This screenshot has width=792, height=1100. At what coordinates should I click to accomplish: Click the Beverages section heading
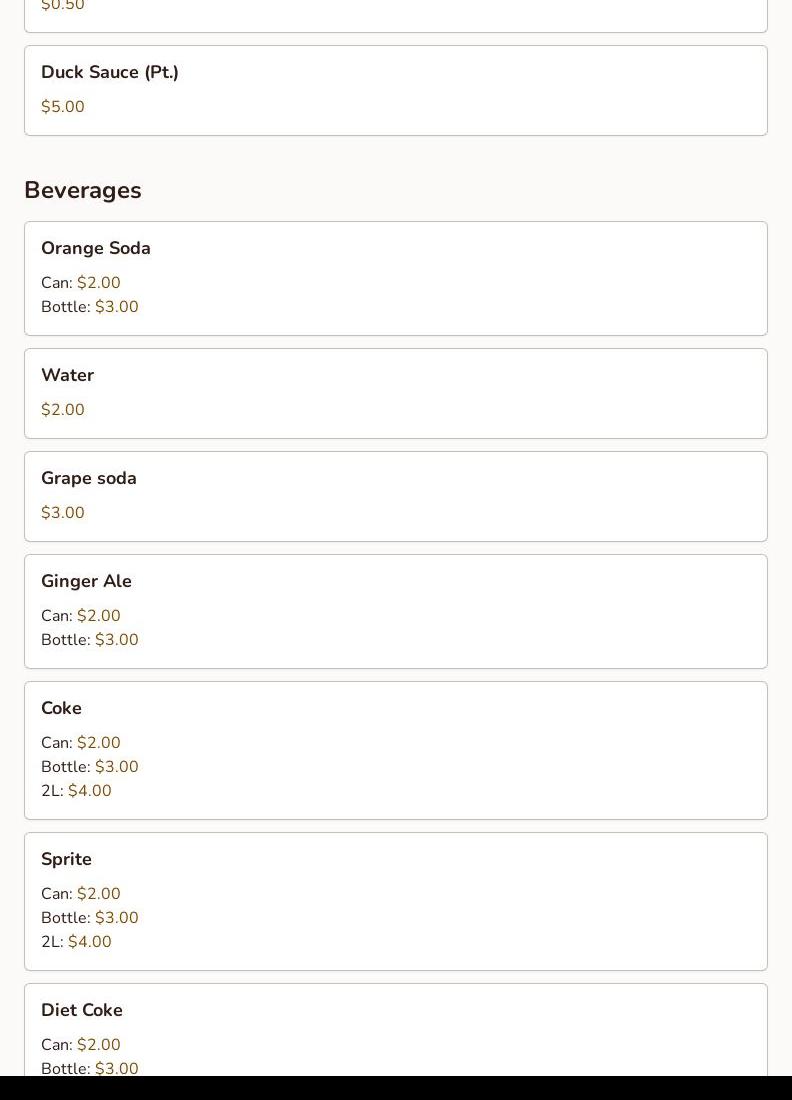(83, 190)
